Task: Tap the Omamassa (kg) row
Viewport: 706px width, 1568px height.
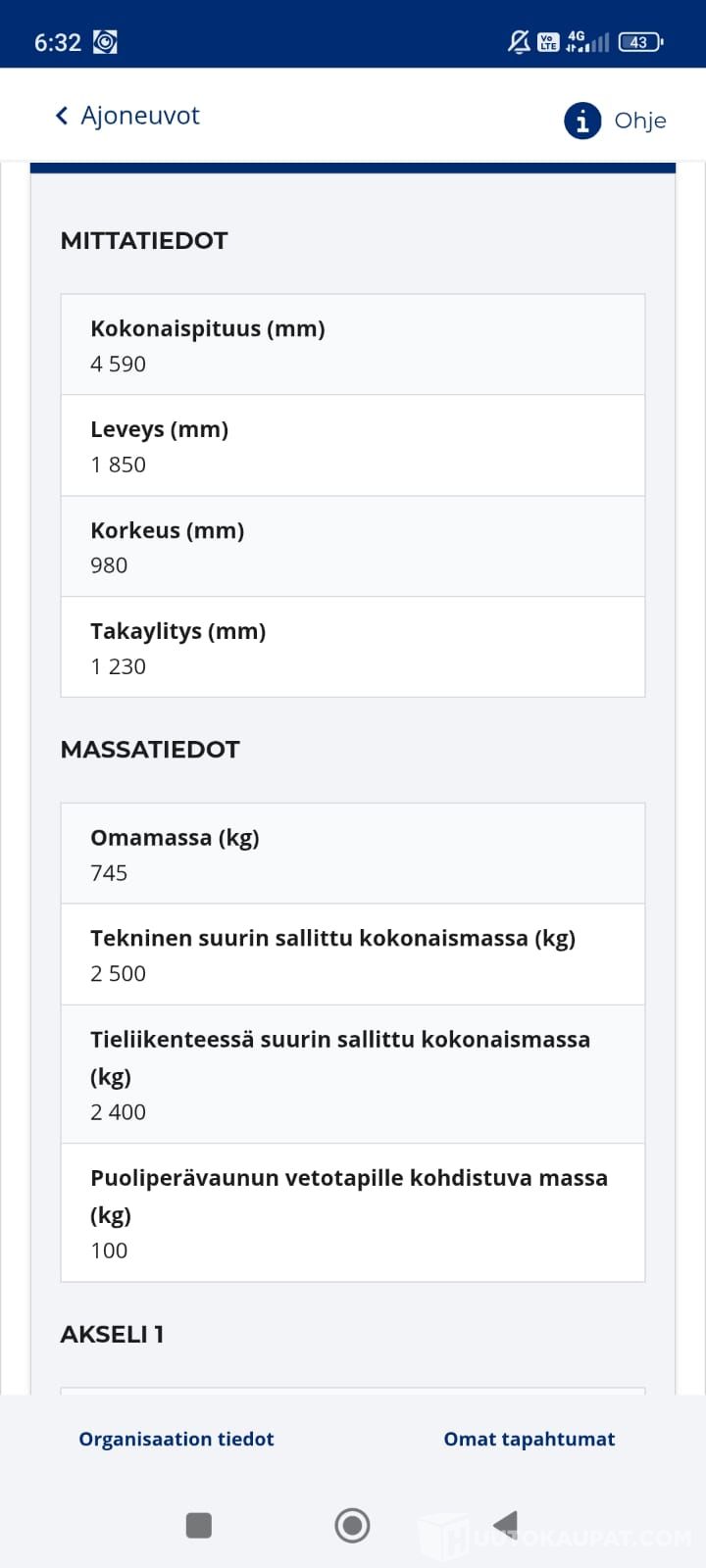Action: (353, 854)
